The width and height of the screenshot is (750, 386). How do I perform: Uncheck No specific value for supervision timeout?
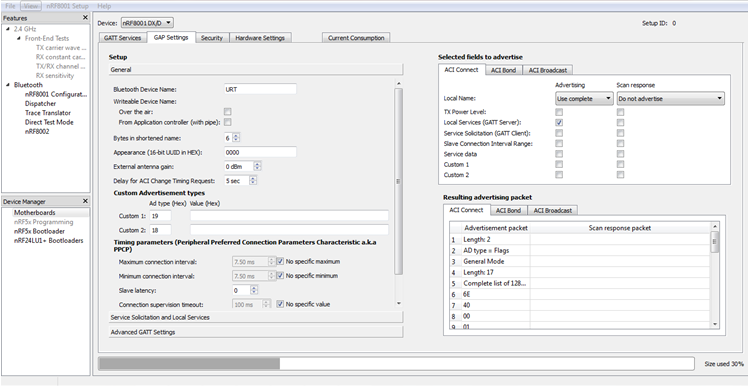tap(281, 304)
